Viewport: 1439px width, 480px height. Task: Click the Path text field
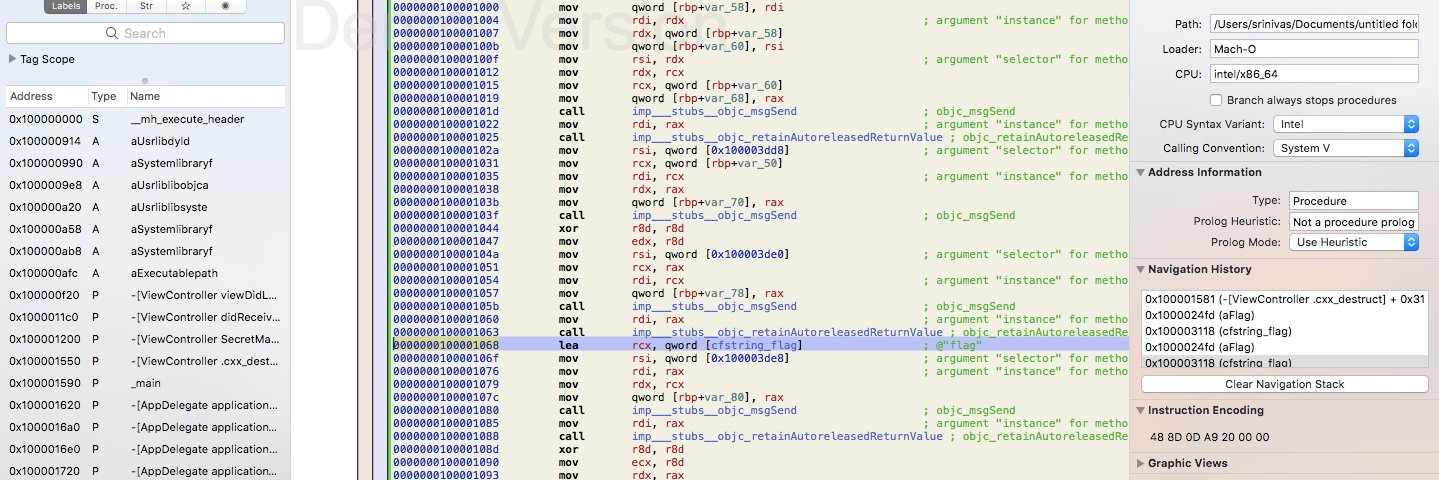(x=1313, y=23)
